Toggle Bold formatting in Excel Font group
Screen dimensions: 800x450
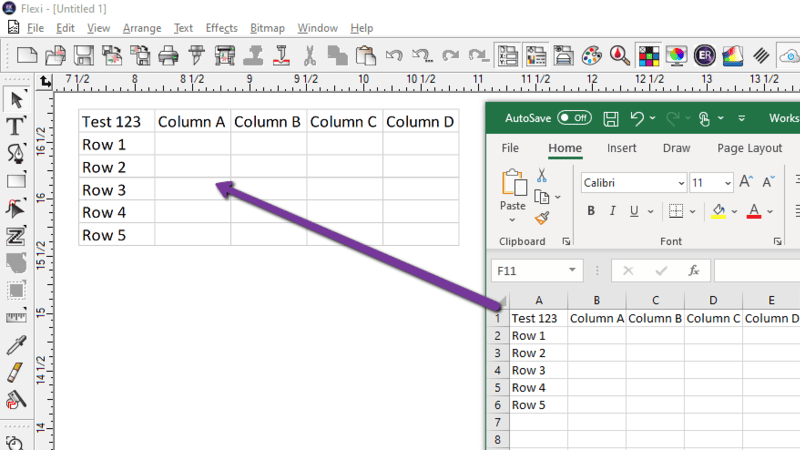[x=591, y=211]
